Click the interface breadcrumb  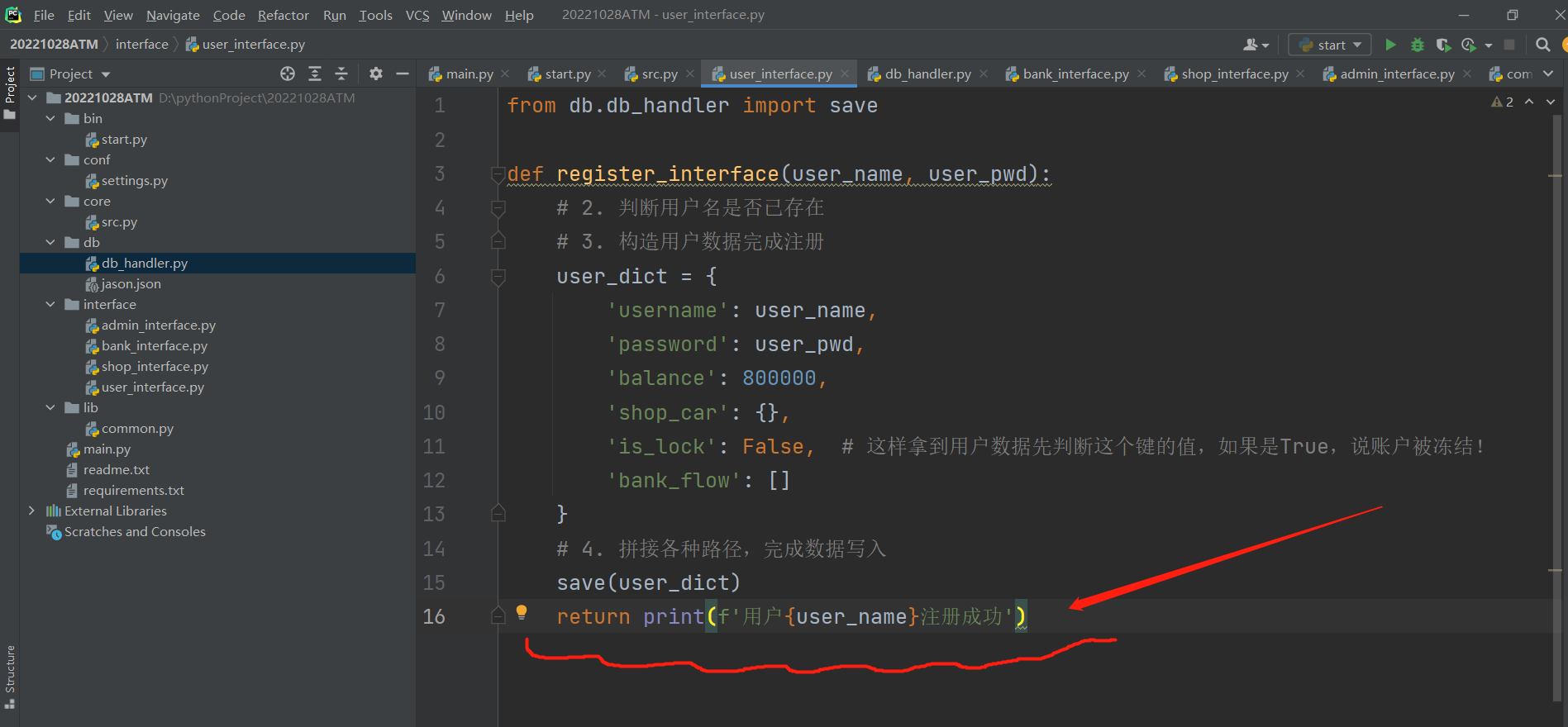pos(142,45)
